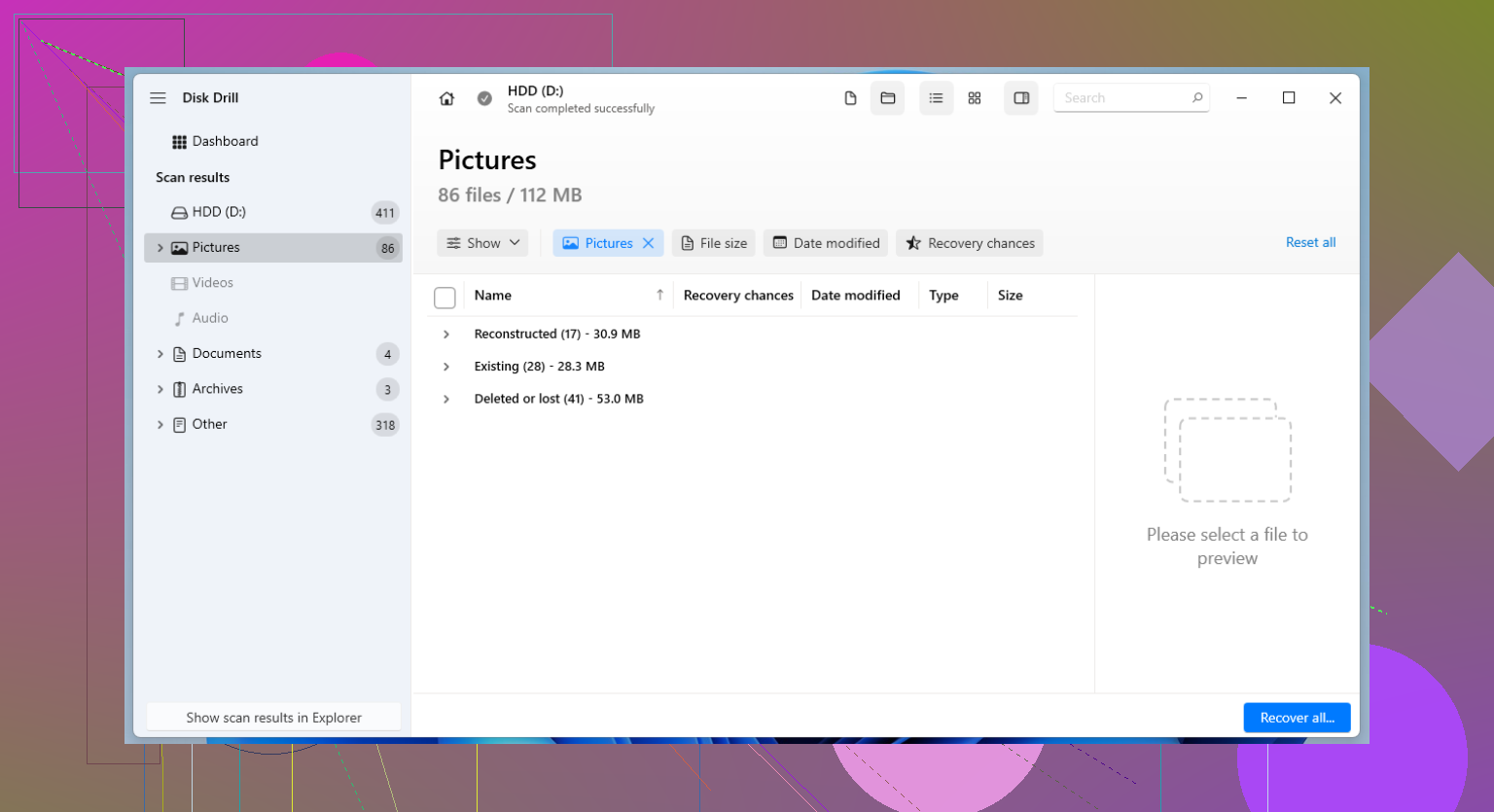Screen dimensions: 1494x812
Task: Click the Documents page icon in sidebar
Action: 179,355
